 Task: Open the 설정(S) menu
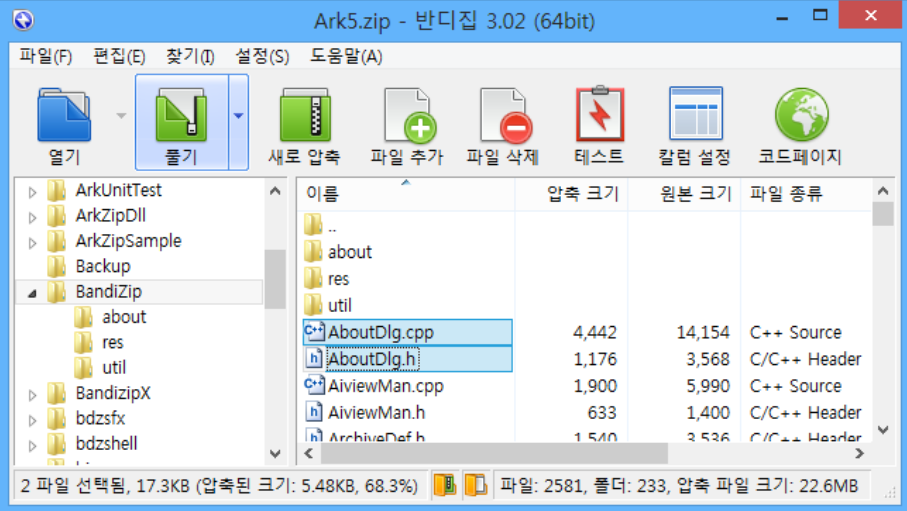(262, 56)
